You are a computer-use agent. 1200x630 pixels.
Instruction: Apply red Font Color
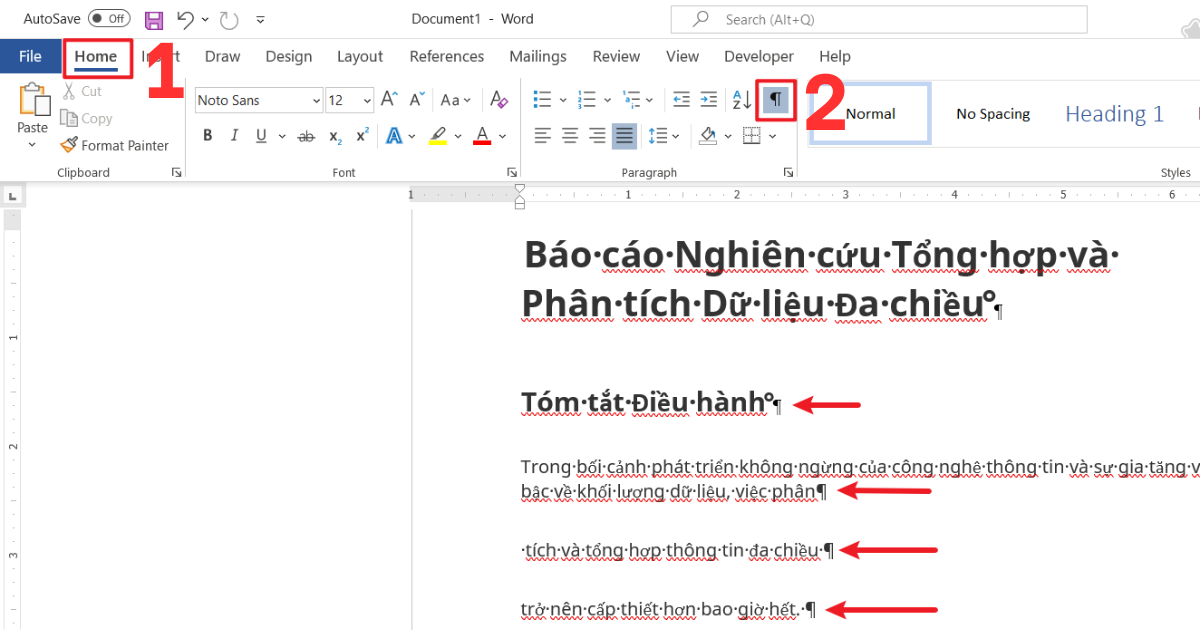[482, 135]
